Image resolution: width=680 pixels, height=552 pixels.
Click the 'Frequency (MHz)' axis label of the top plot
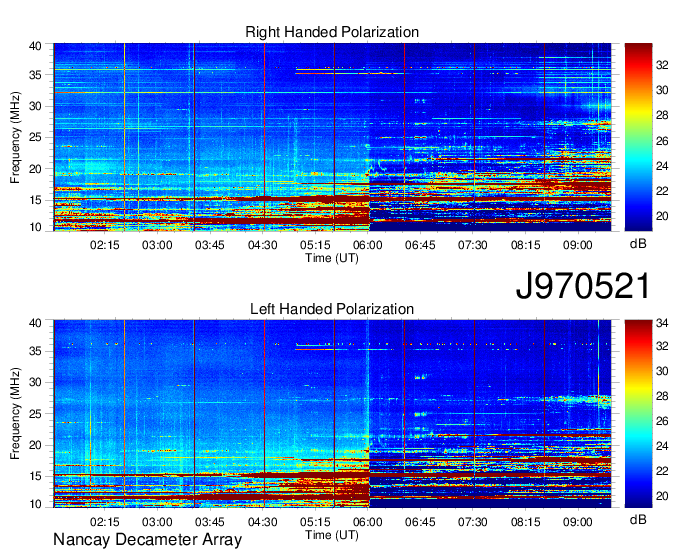coord(15,137)
